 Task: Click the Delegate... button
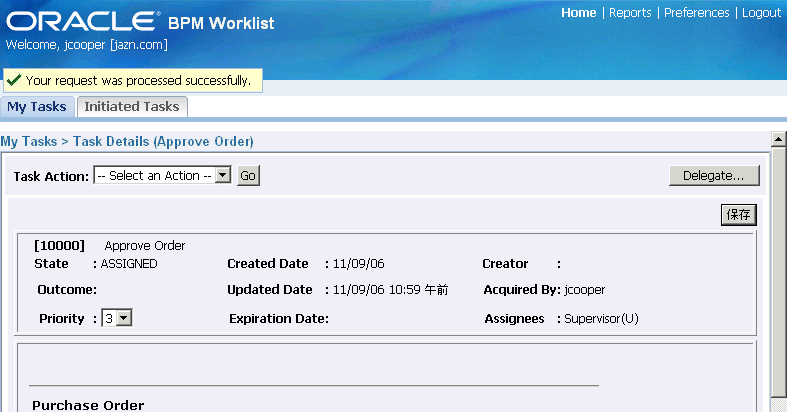714,176
